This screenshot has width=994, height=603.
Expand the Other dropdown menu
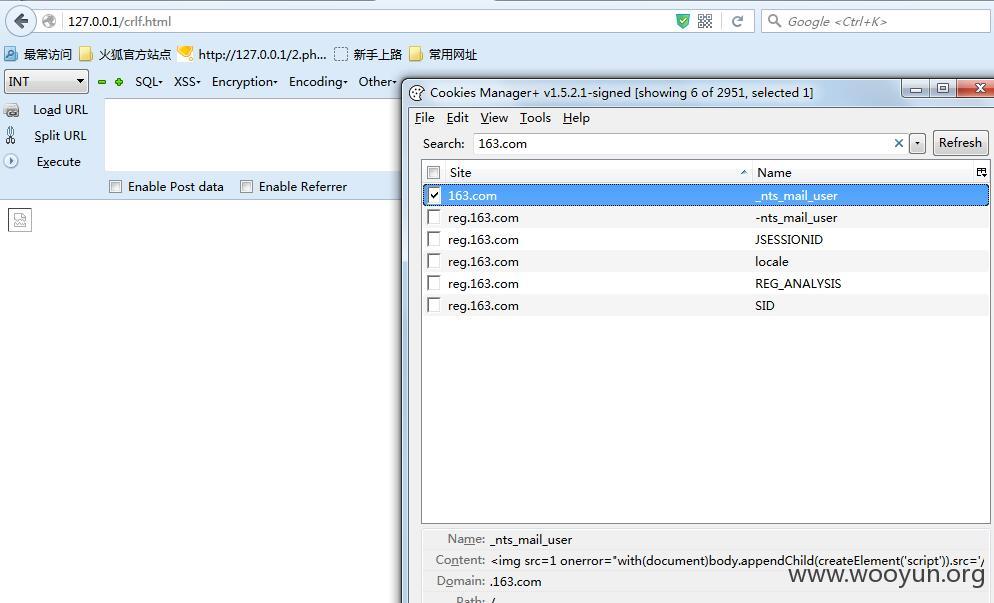[x=377, y=82]
